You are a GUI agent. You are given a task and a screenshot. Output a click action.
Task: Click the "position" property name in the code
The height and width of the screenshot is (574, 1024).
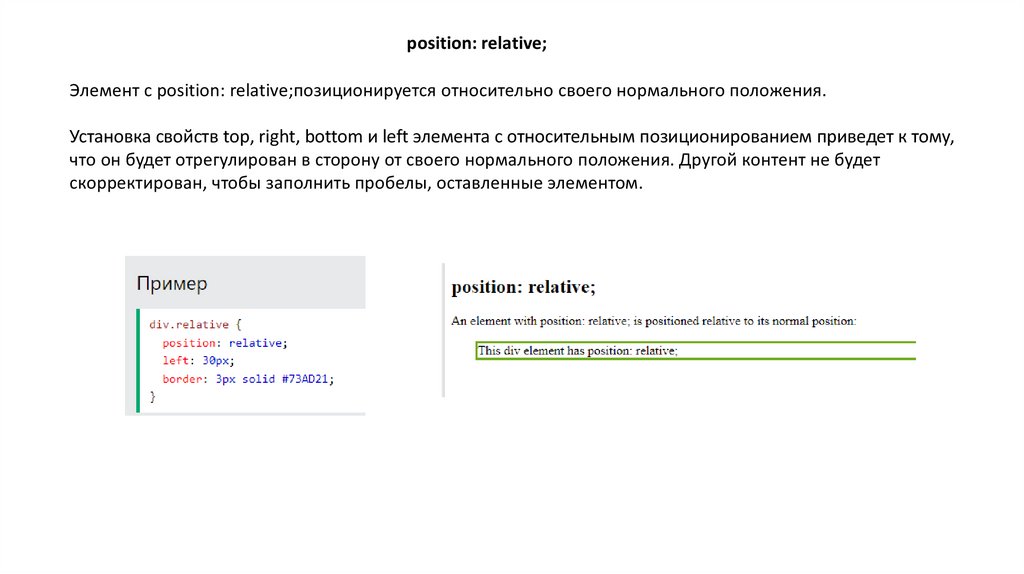185,343
